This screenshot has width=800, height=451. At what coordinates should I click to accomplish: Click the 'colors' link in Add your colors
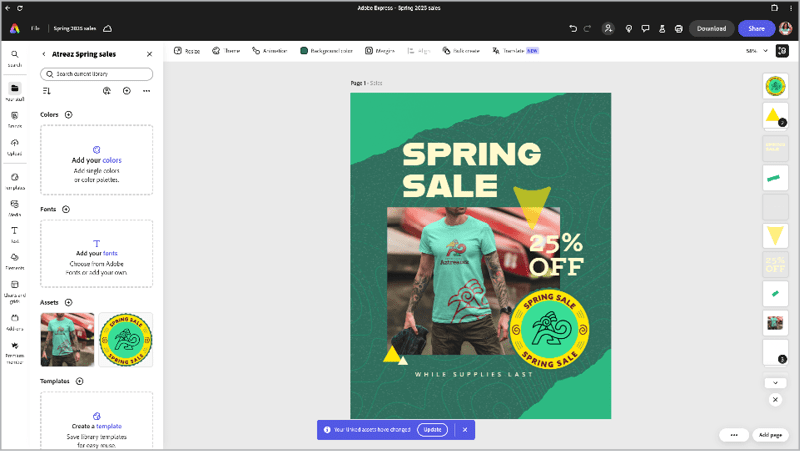tap(112, 160)
